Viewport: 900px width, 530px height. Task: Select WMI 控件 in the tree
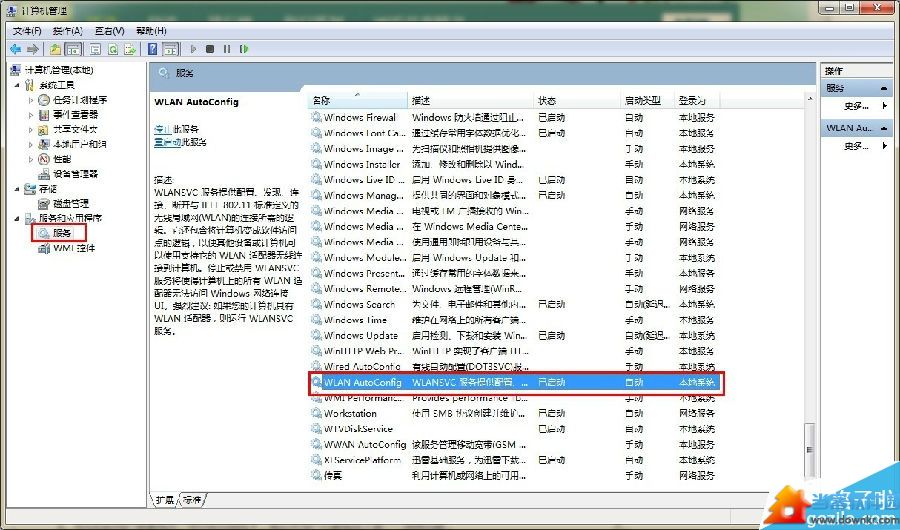[74, 248]
